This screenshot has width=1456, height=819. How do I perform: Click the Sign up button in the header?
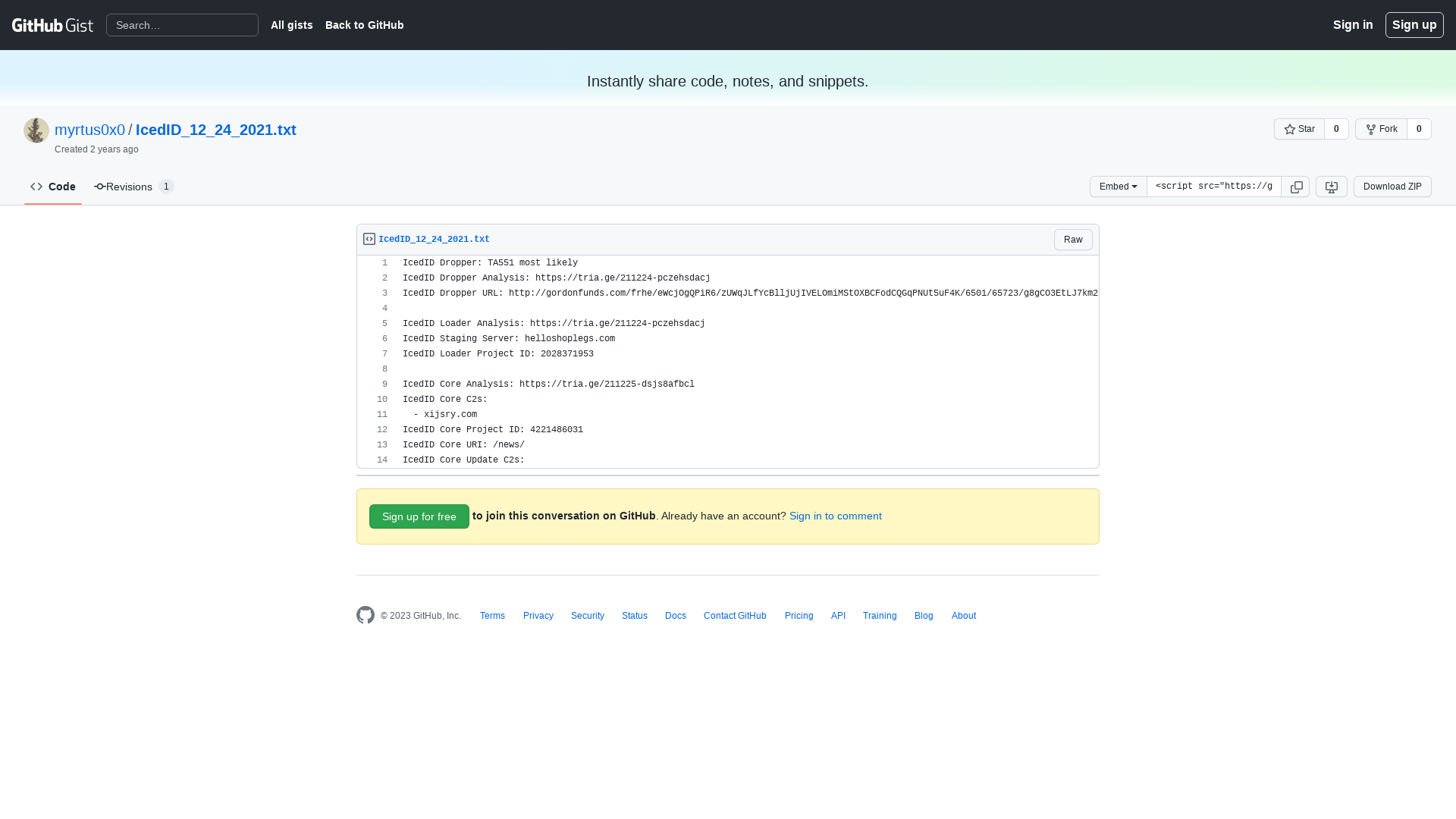click(x=1414, y=25)
